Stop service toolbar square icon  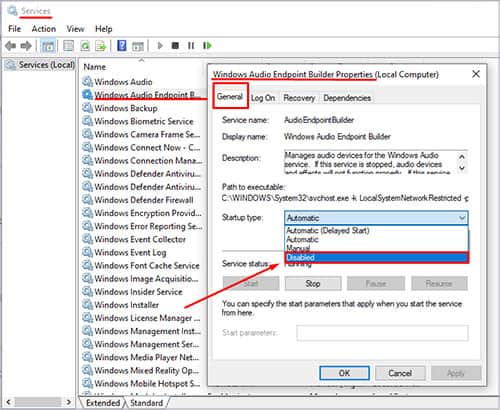(175, 45)
